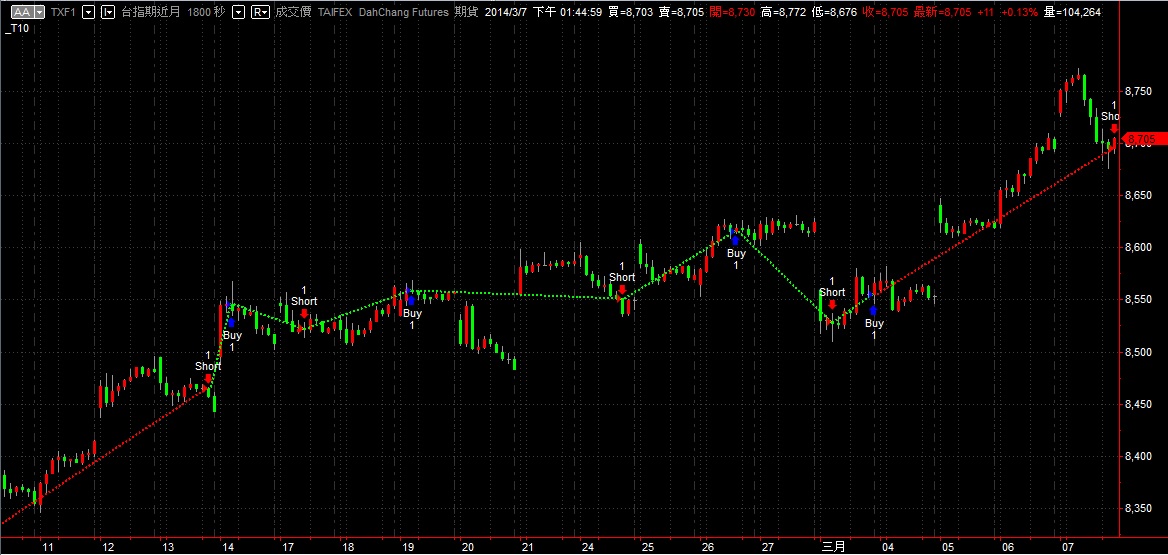Click the DahChang Futures label
This screenshot has height=555, width=1168.
click(x=403, y=13)
